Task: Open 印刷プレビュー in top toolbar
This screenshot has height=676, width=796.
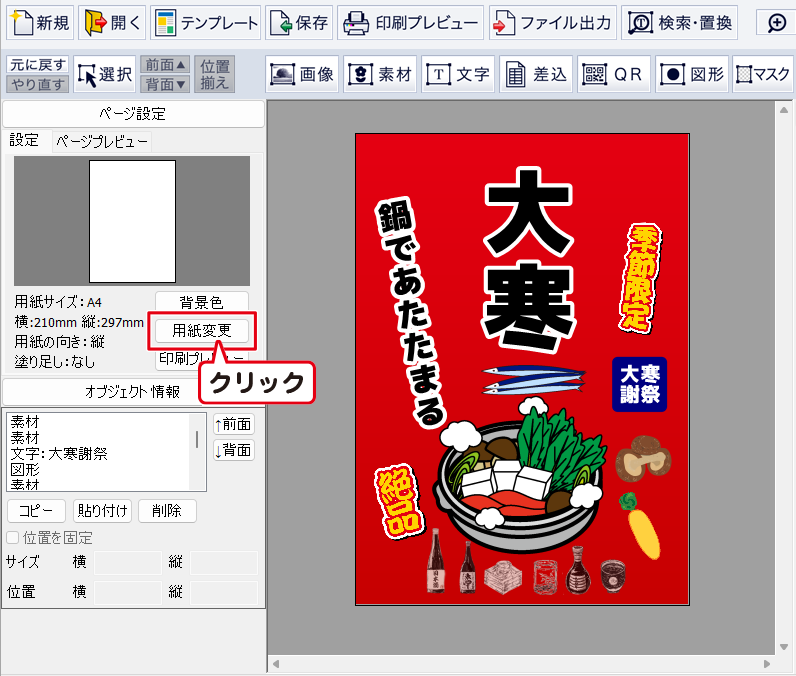Action: coord(410,22)
